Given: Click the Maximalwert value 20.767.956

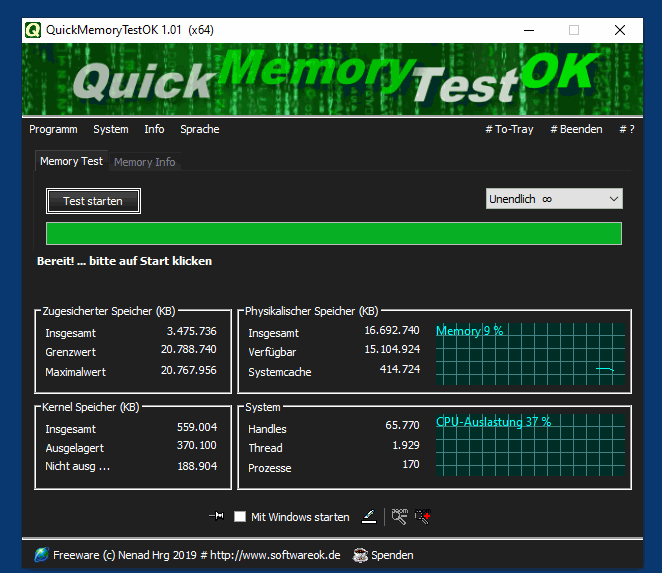Looking at the screenshot, I should tap(189, 370).
